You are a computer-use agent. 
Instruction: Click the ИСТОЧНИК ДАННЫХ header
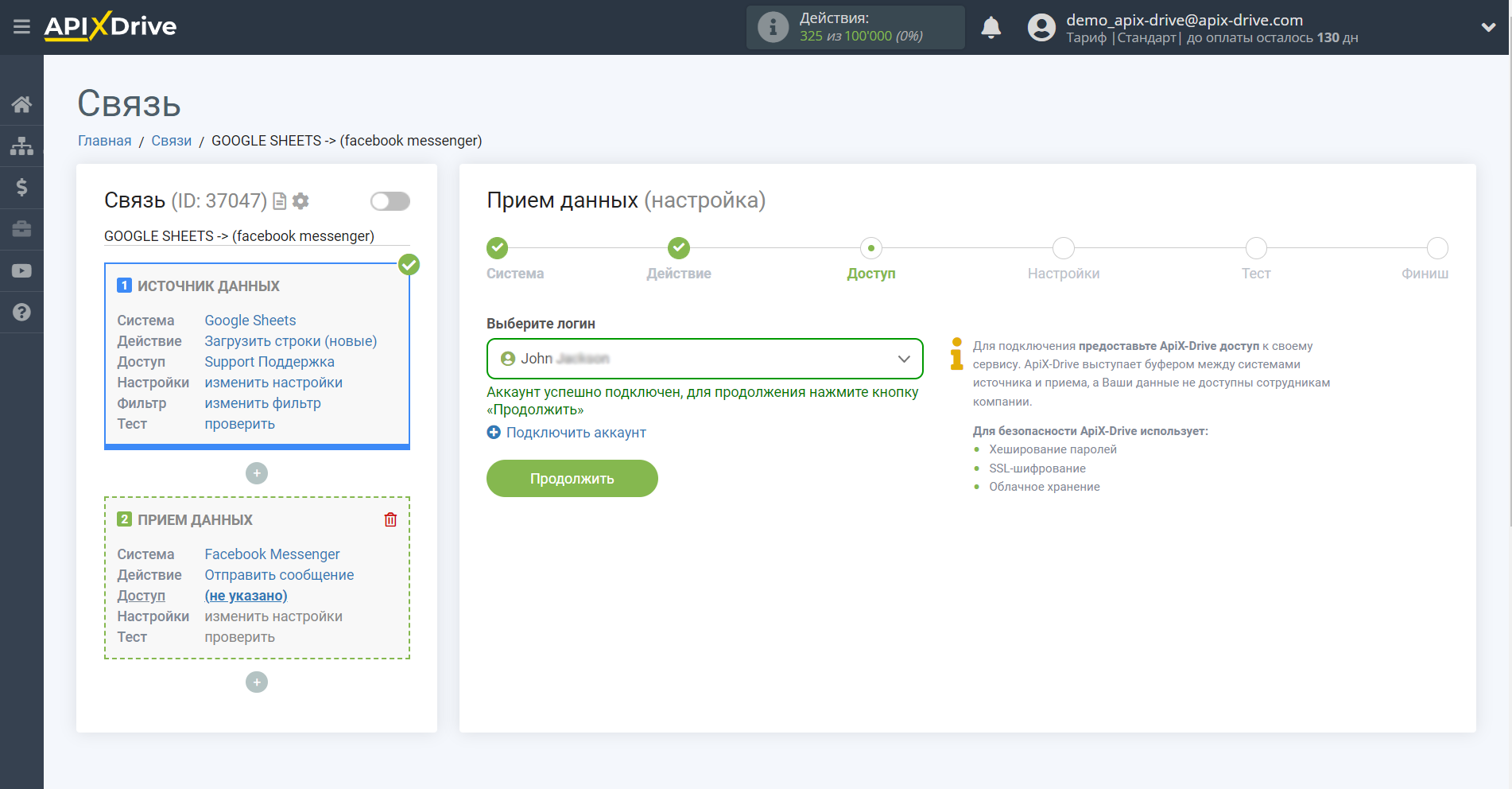pos(208,286)
